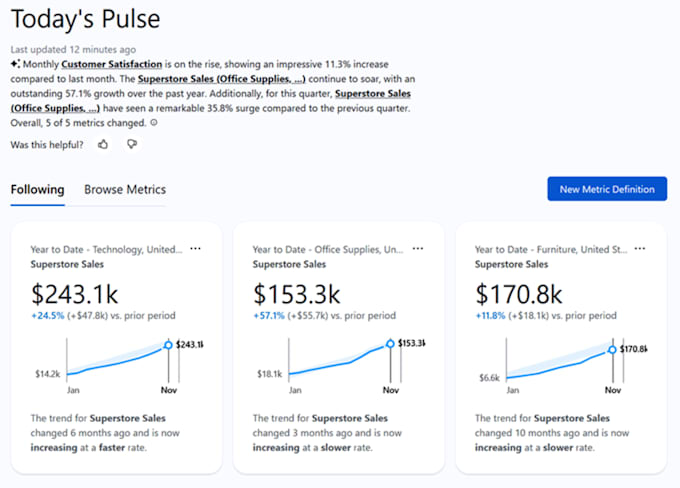
Task: Click the thumbs up helpful icon
Action: tap(103, 144)
